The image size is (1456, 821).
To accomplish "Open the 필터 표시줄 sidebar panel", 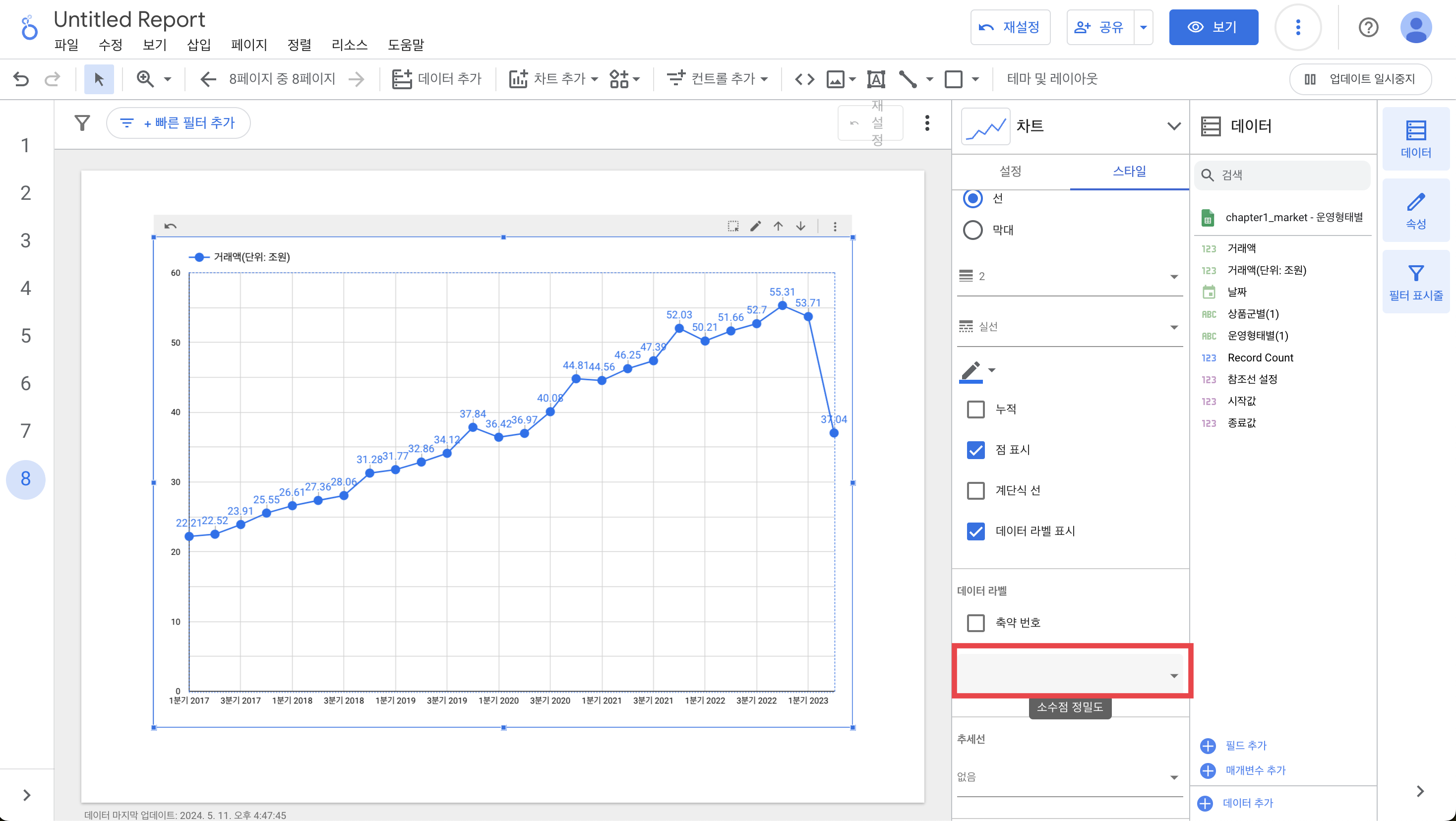I will pos(1415,282).
